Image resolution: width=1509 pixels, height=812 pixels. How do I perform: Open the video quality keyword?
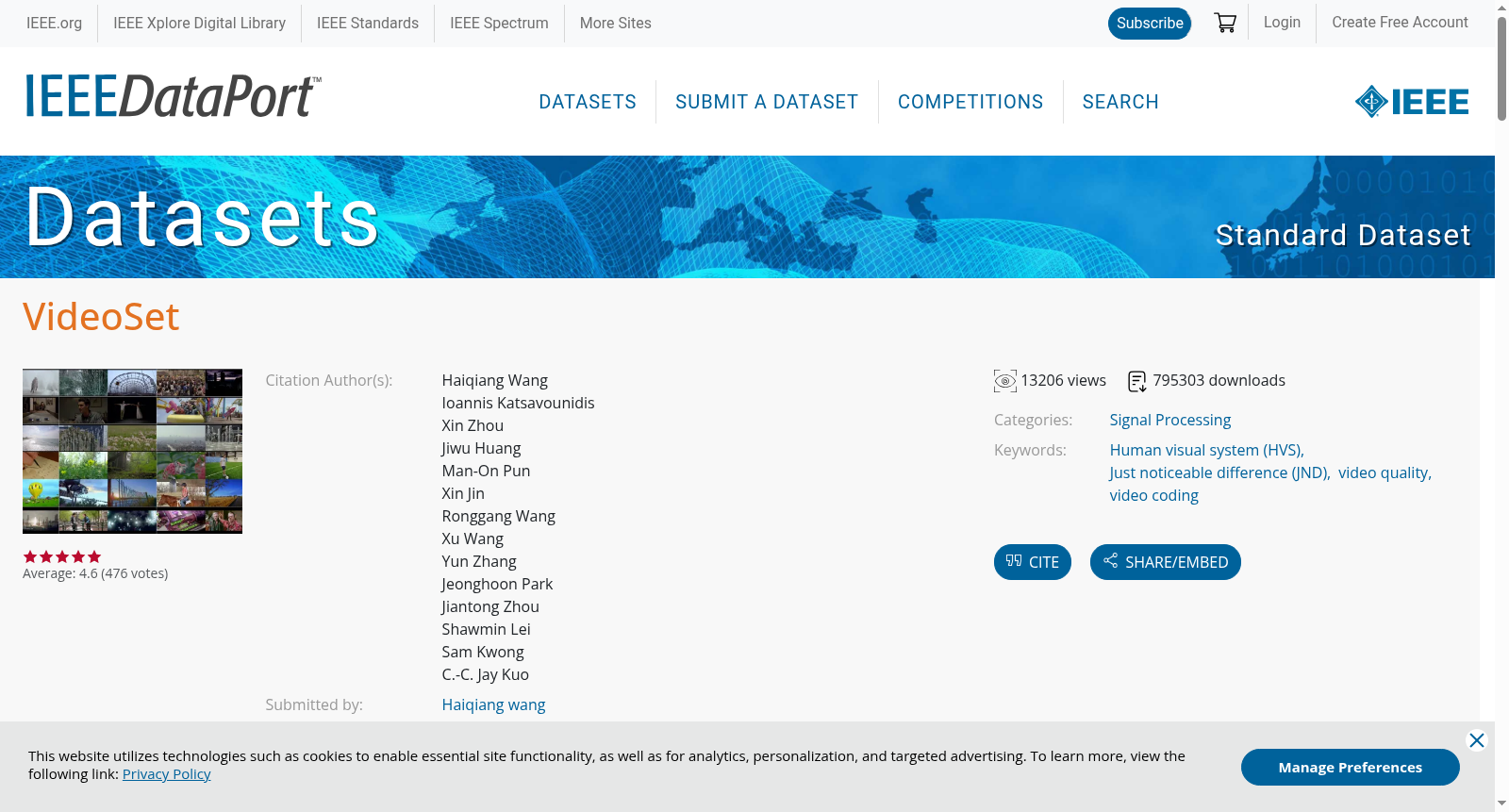(x=1385, y=472)
